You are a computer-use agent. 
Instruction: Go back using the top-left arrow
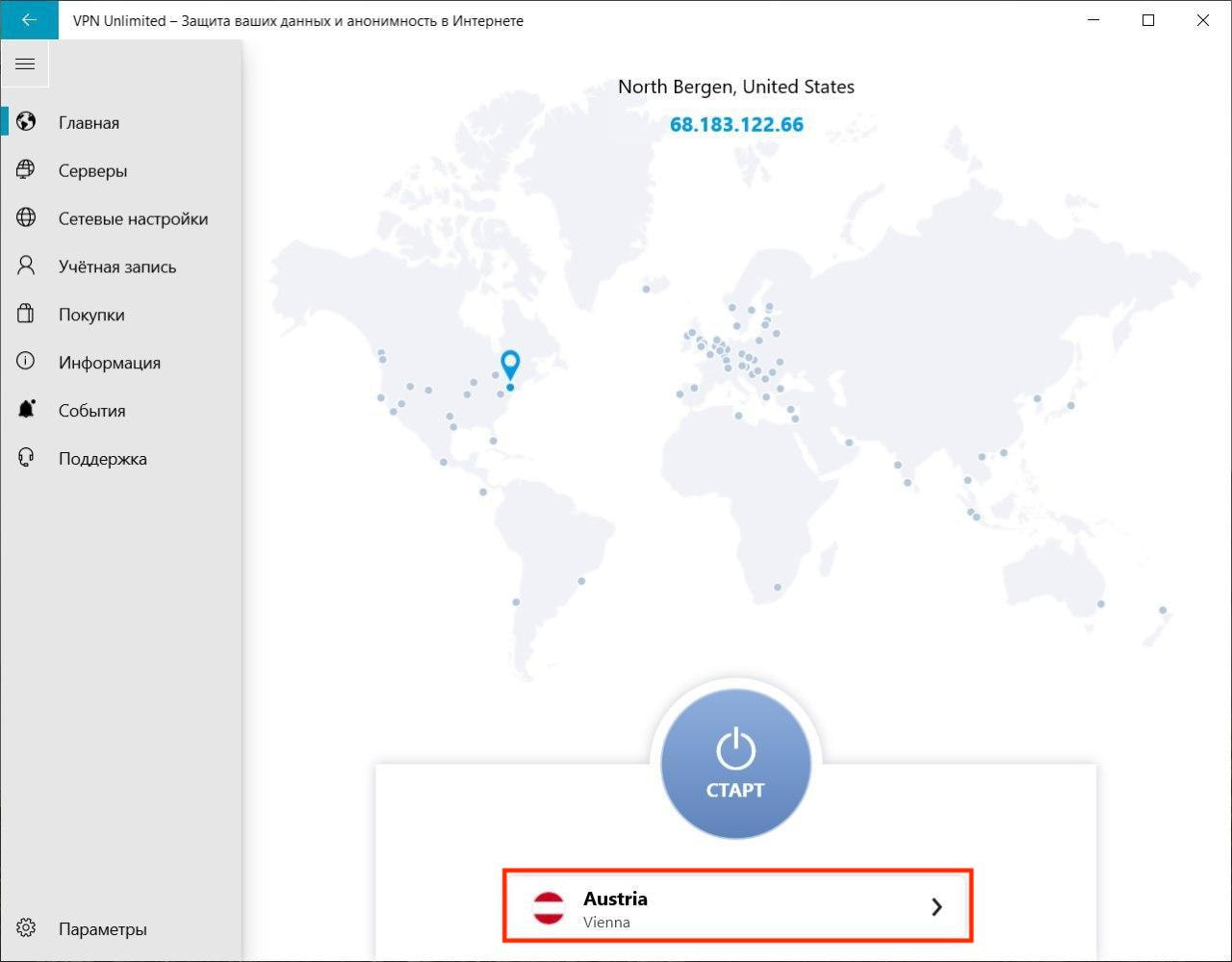click(29, 20)
